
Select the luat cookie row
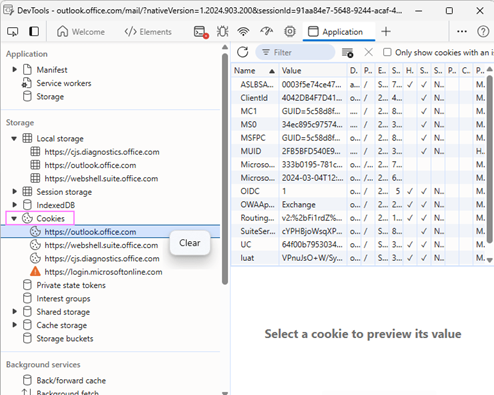359,258
